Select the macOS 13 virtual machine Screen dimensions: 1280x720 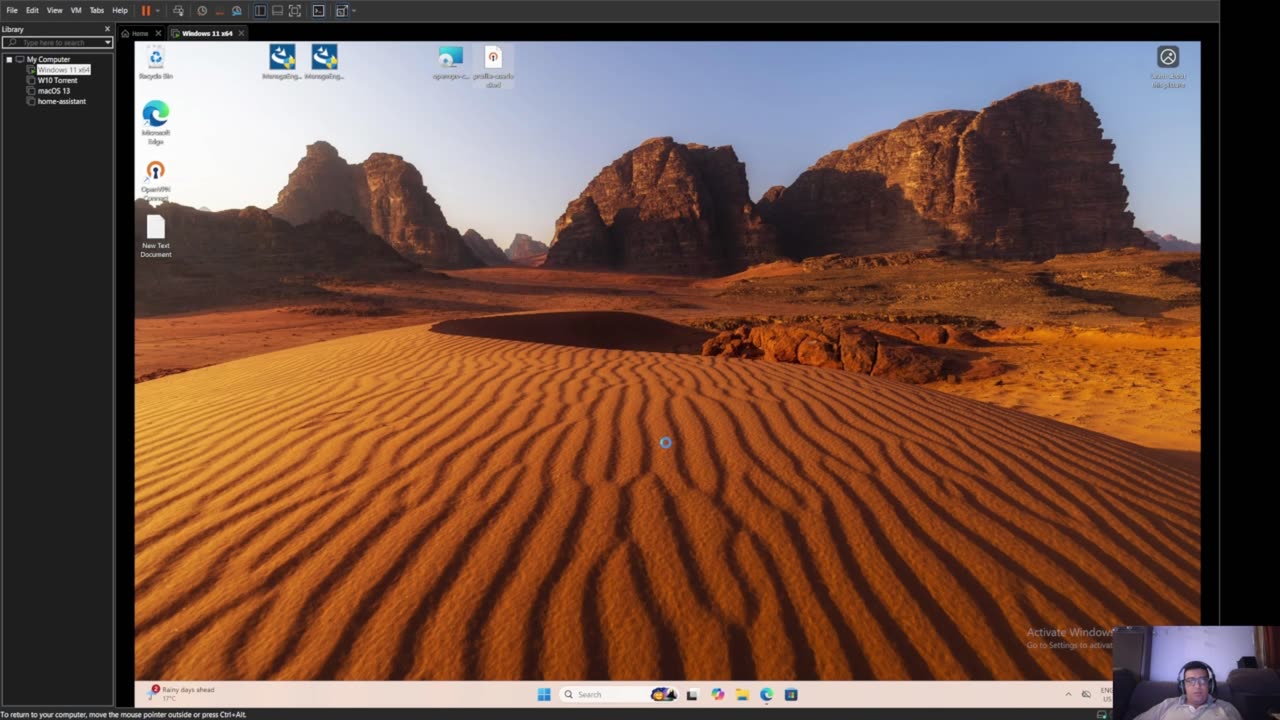54,91
